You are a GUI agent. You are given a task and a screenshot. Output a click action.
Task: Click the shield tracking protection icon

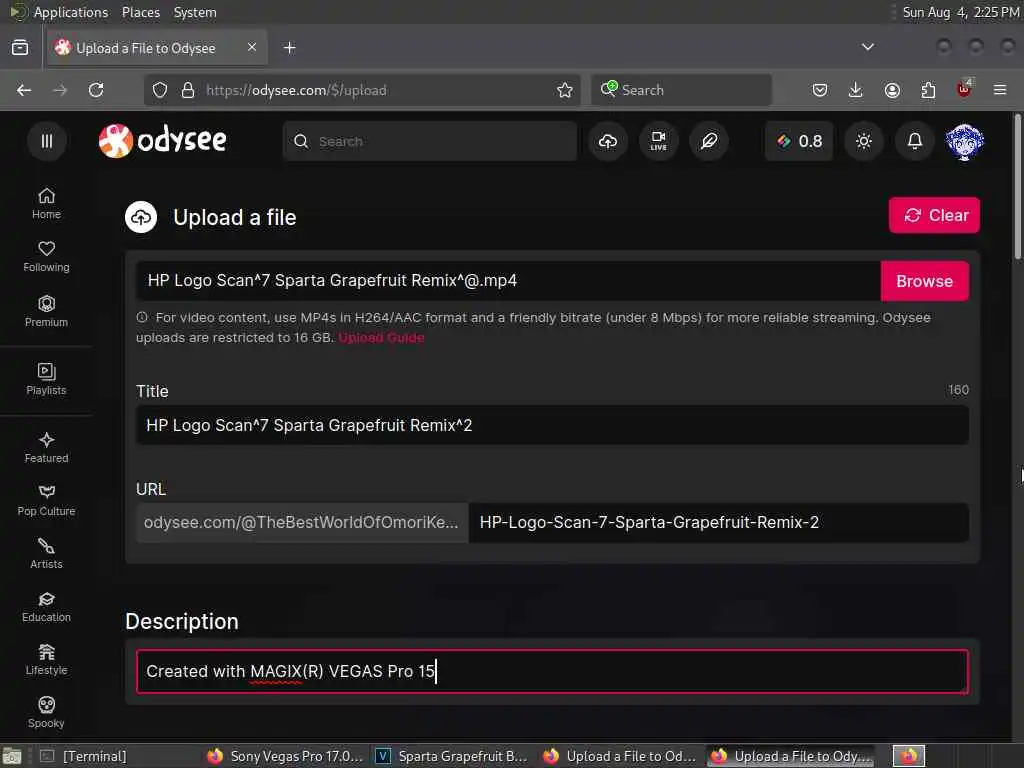point(160,90)
